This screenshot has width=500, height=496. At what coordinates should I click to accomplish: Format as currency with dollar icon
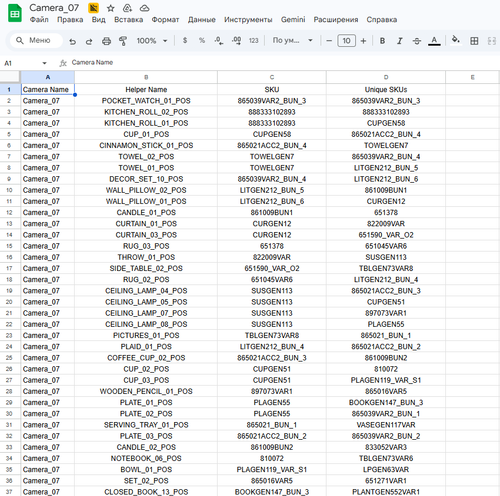pos(185,41)
